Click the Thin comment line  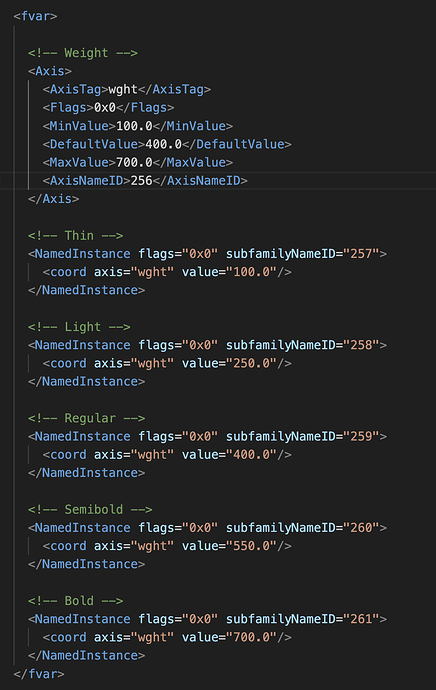point(76,235)
